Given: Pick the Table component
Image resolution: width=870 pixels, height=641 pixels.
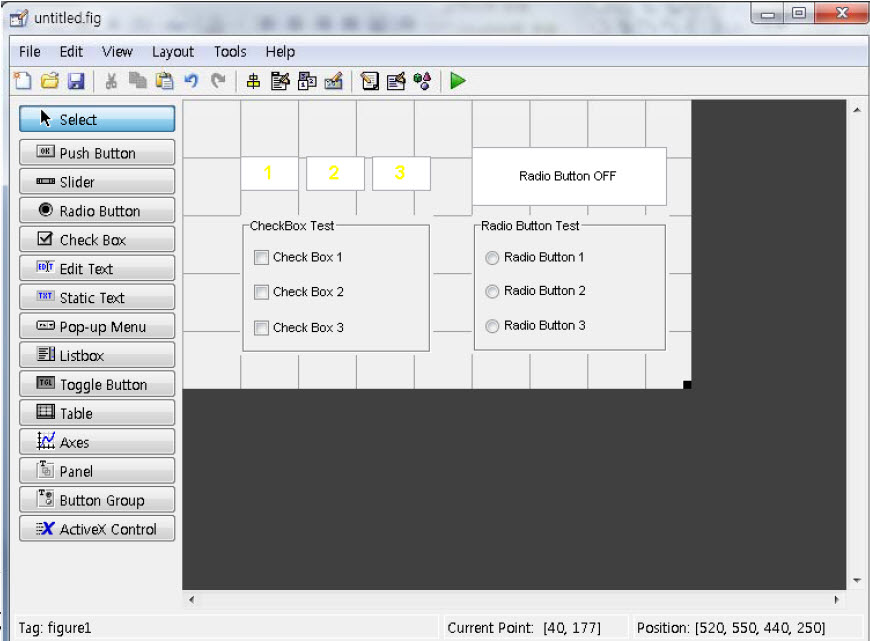Looking at the screenshot, I should coord(97,413).
